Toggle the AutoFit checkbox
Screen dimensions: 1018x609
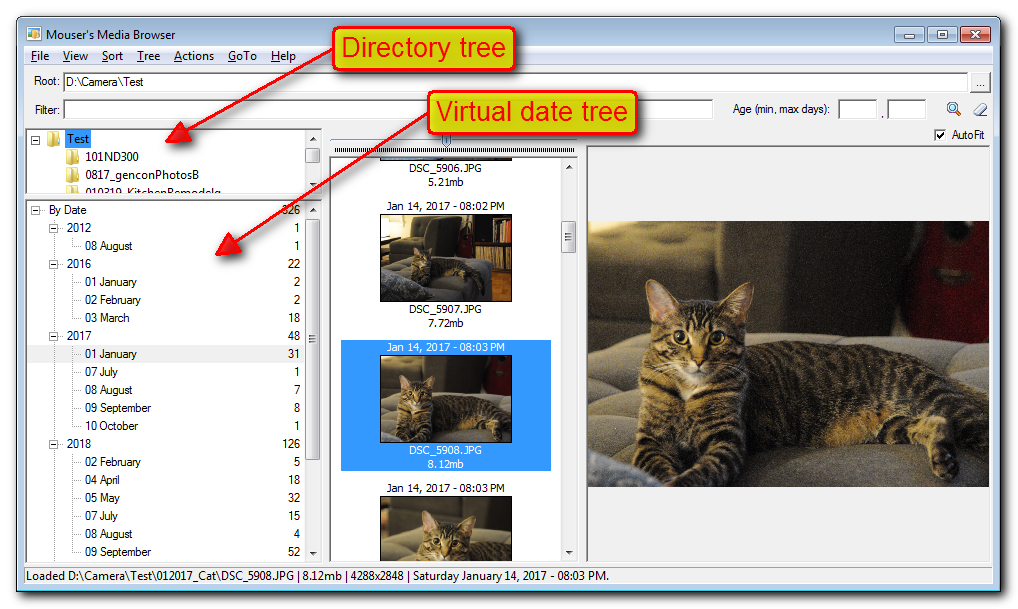pyautogui.click(x=939, y=135)
